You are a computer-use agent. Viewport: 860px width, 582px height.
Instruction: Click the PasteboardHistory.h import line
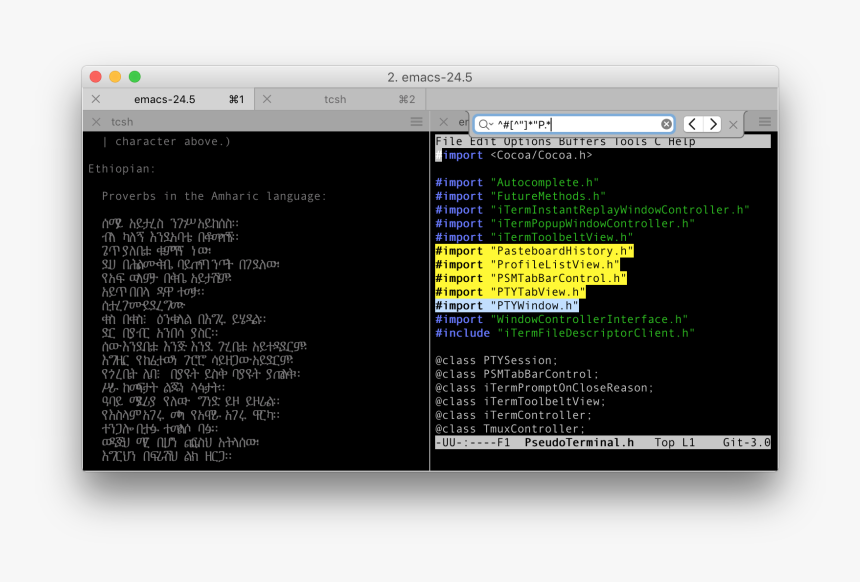[534, 251]
